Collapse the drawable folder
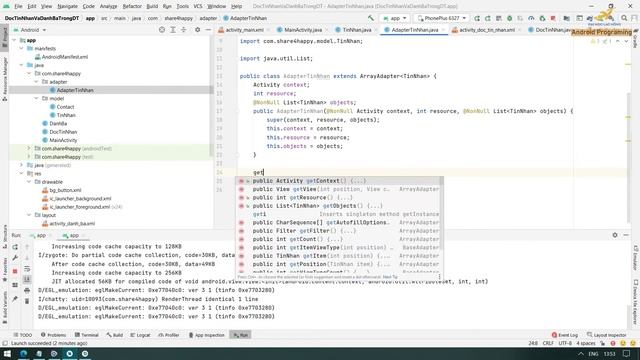Viewport: 640px width, 360px height. (29, 182)
